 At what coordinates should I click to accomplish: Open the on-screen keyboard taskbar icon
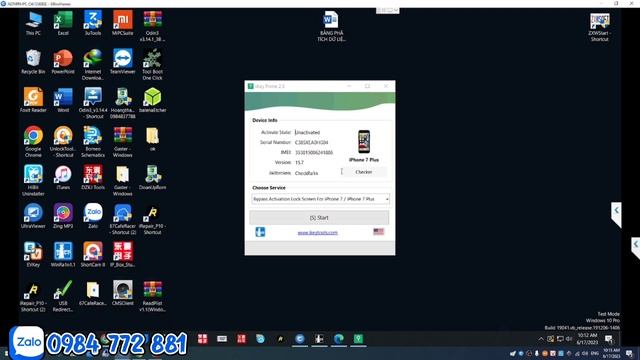(222, 339)
